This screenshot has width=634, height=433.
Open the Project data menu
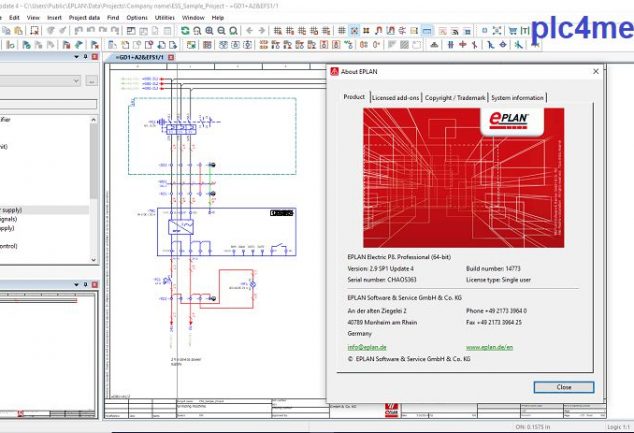[84, 17]
